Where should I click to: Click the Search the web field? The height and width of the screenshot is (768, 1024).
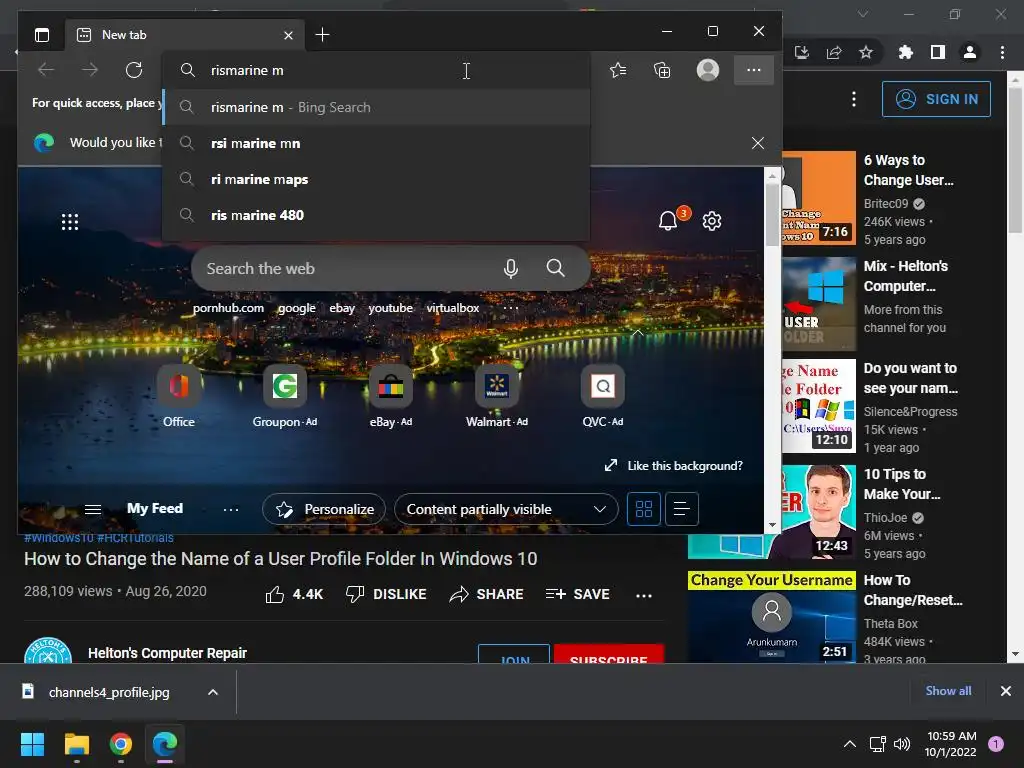[391, 268]
